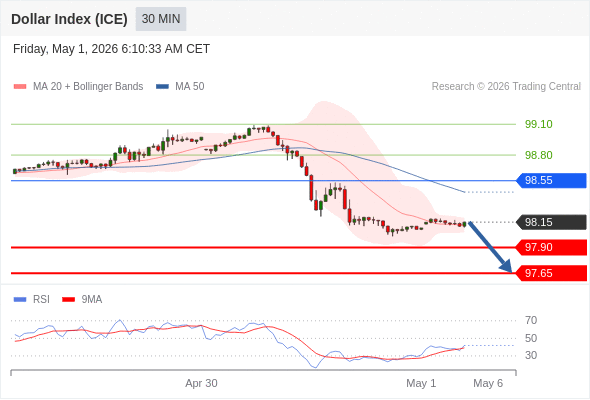
Task: Click the 30 MIN timeframe badge
Action: [x=161, y=19]
